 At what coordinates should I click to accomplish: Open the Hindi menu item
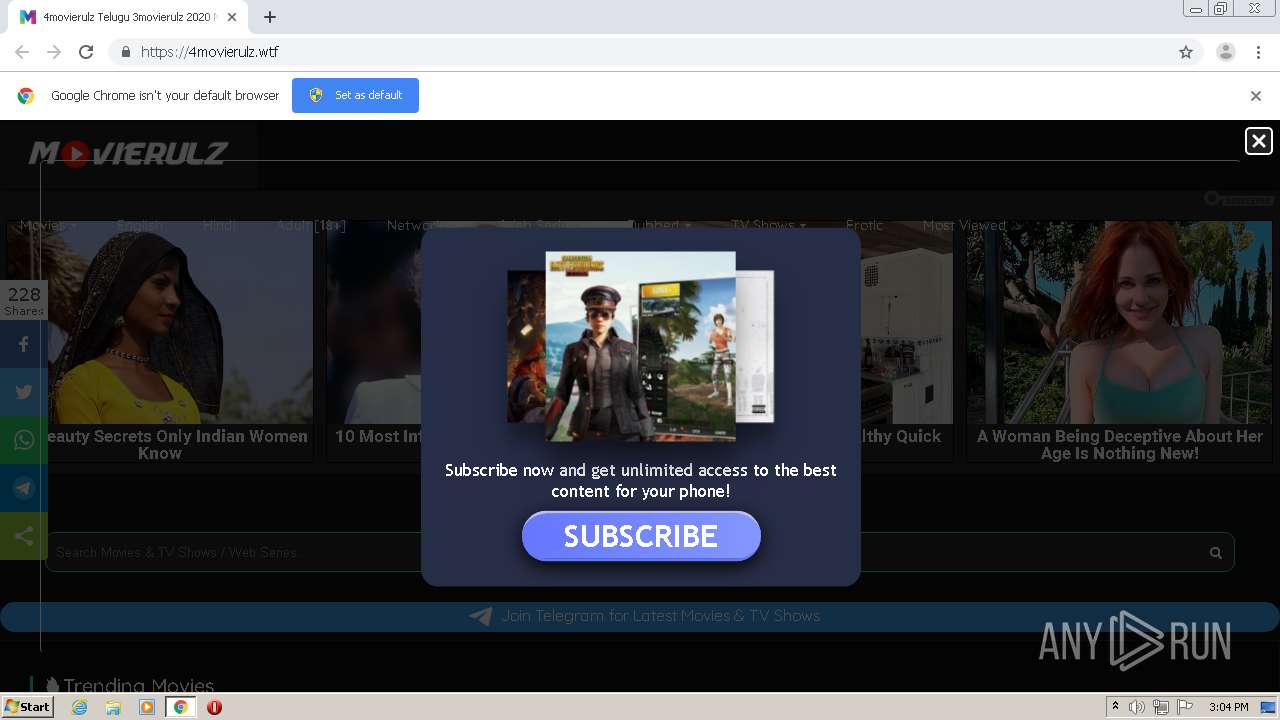(x=219, y=225)
